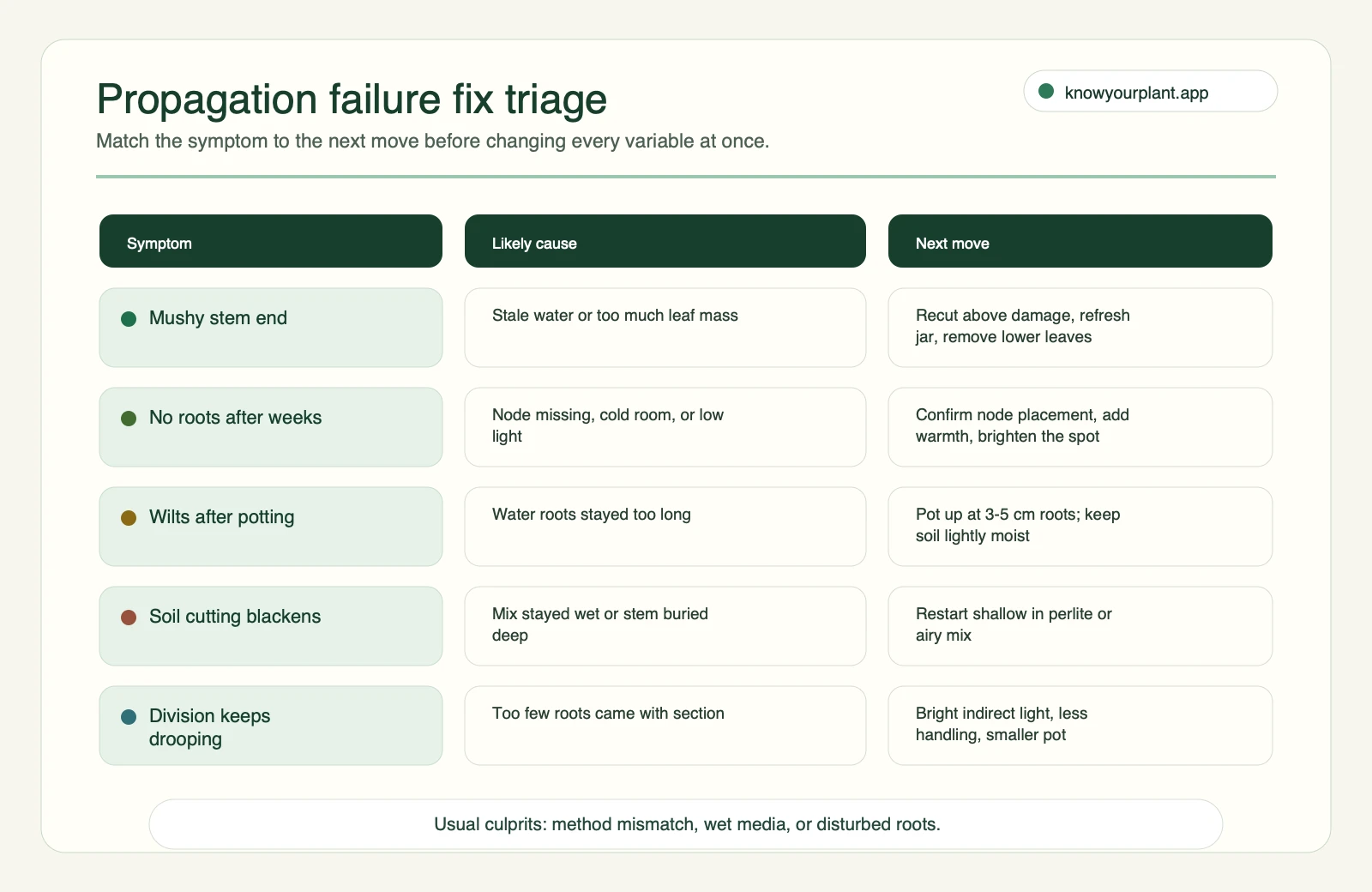This screenshot has height=892, width=1372.
Task: Select the Likely cause column header
Action: [x=665, y=241]
